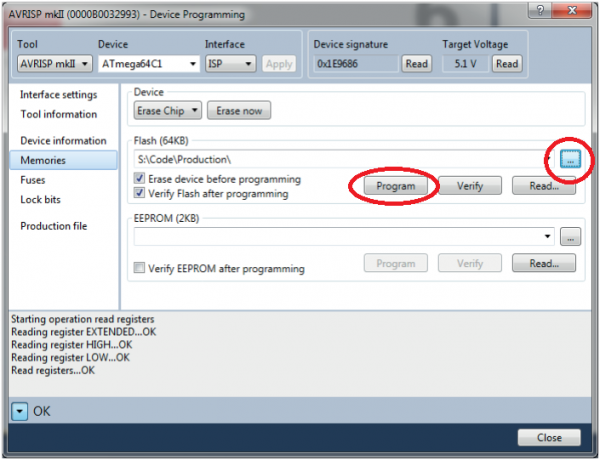Click the EEPROM Read... button

point(544,263)
